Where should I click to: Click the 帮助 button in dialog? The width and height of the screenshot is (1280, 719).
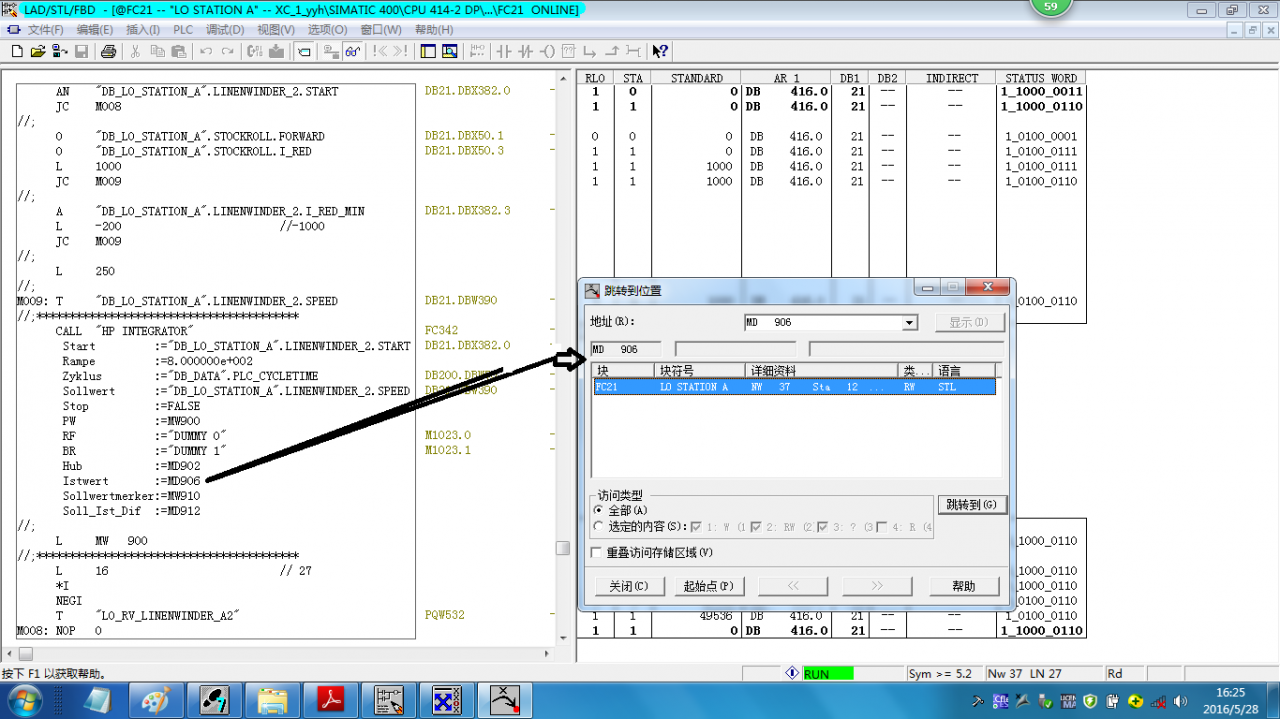click(x=964, y=586)
